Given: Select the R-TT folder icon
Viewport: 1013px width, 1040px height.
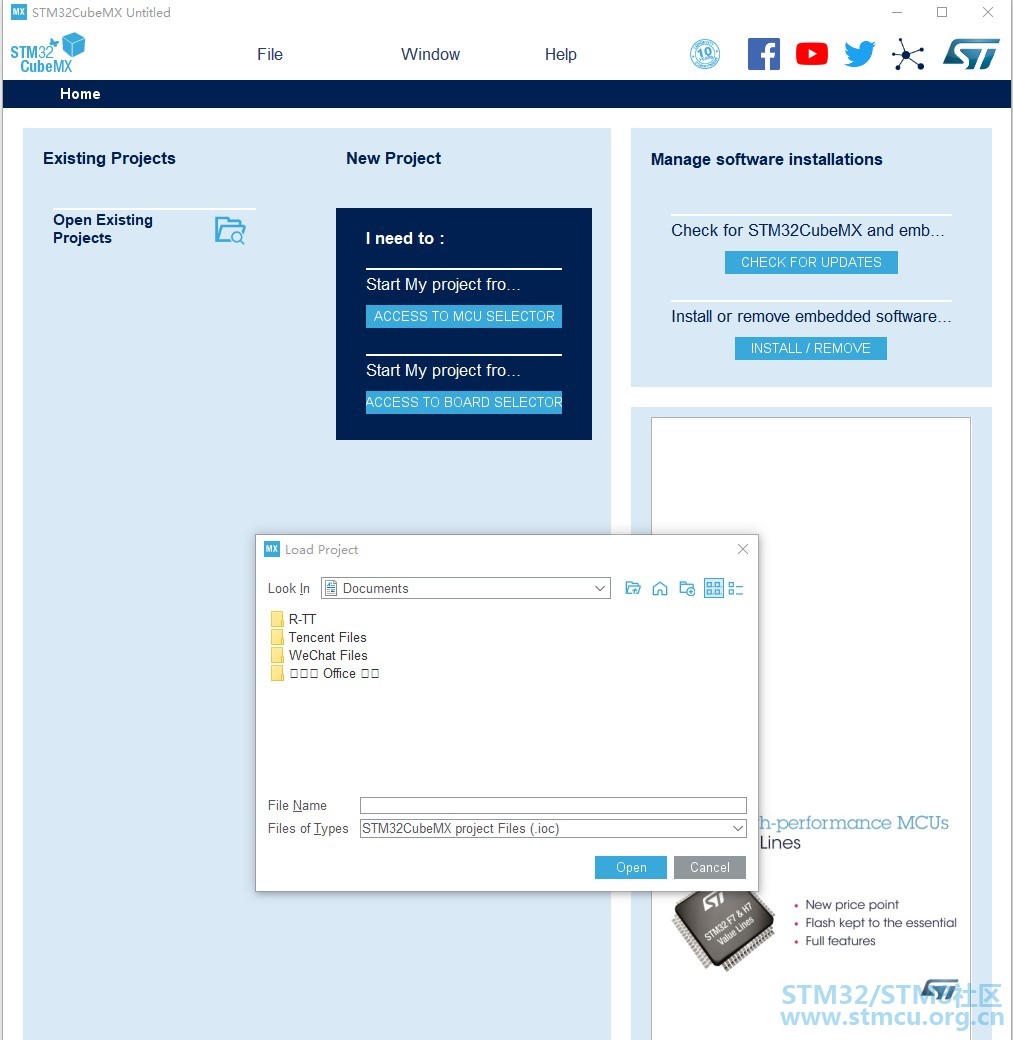Looking at the screenshot, I should [x=277, y=619].
